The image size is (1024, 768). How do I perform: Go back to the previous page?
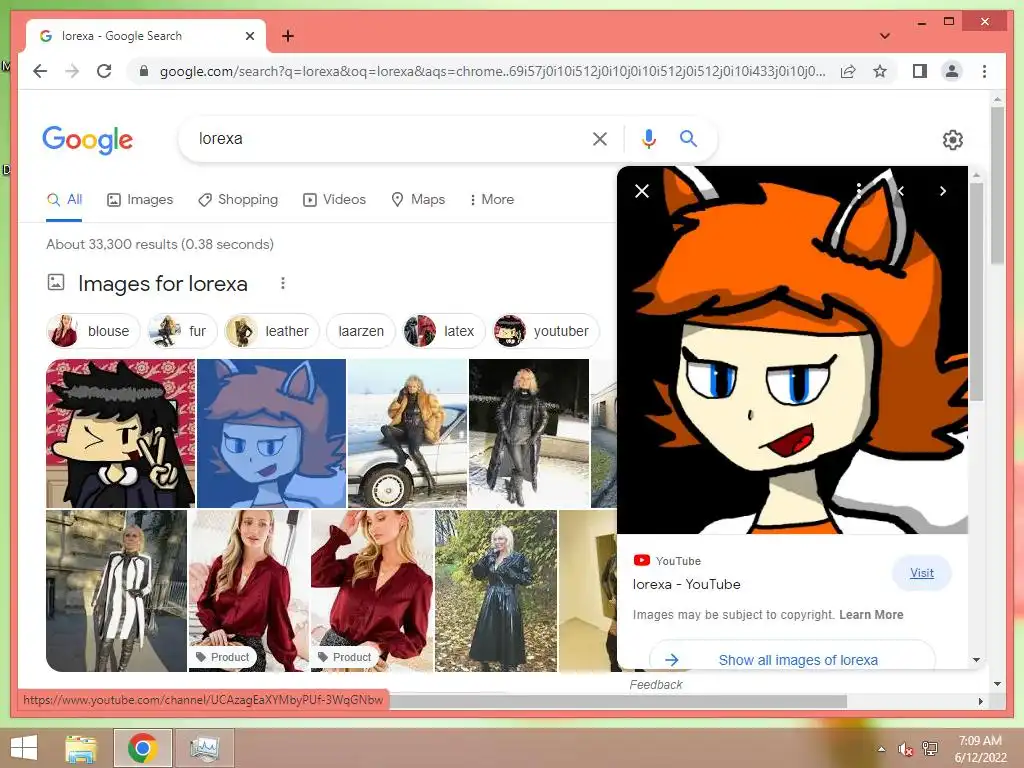(x=40, y=71)
